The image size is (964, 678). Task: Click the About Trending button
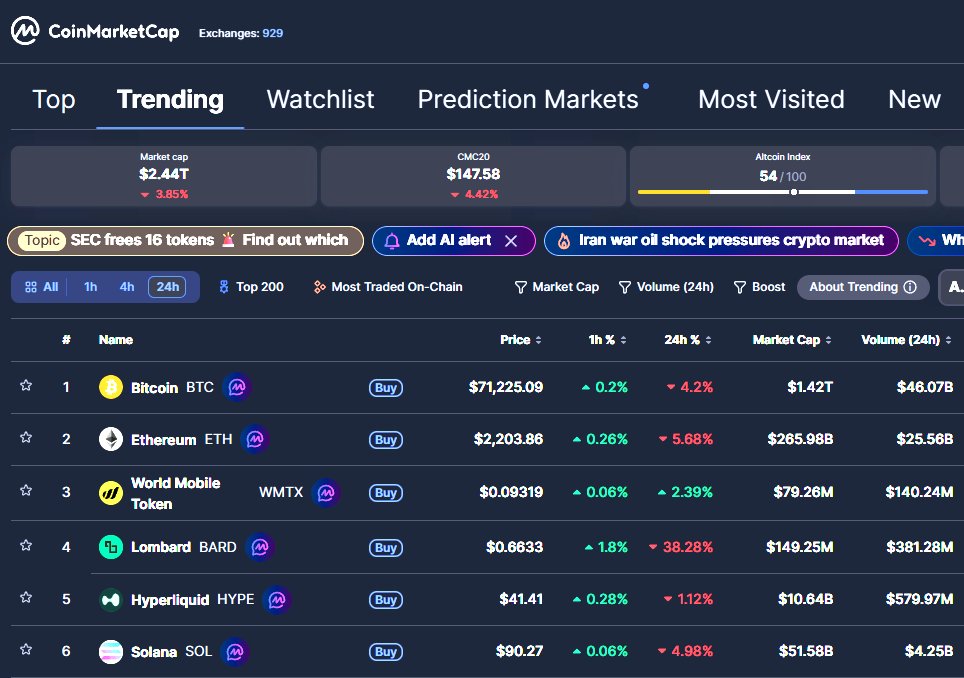[863, 287]
